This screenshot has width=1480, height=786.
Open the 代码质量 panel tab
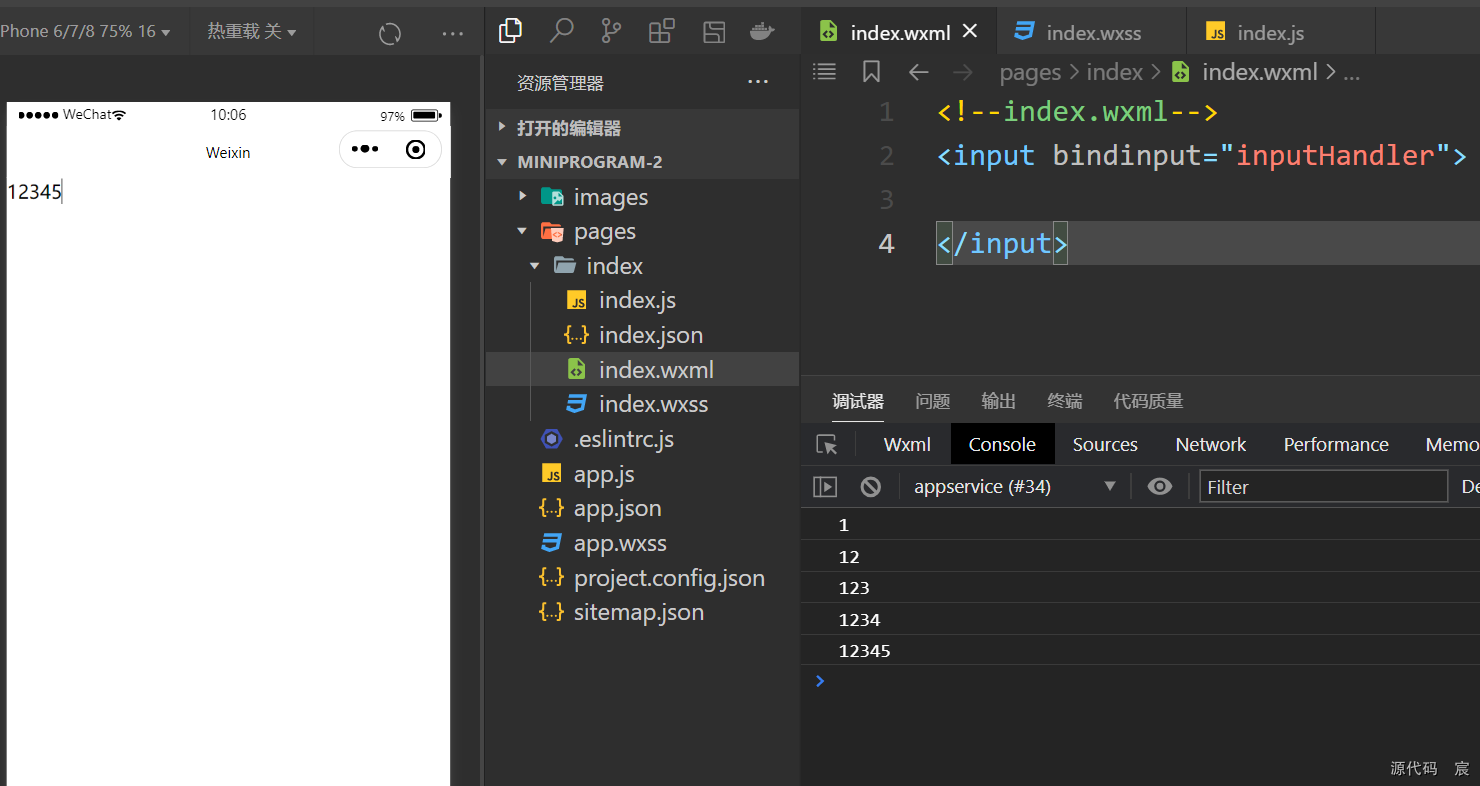1148,401
